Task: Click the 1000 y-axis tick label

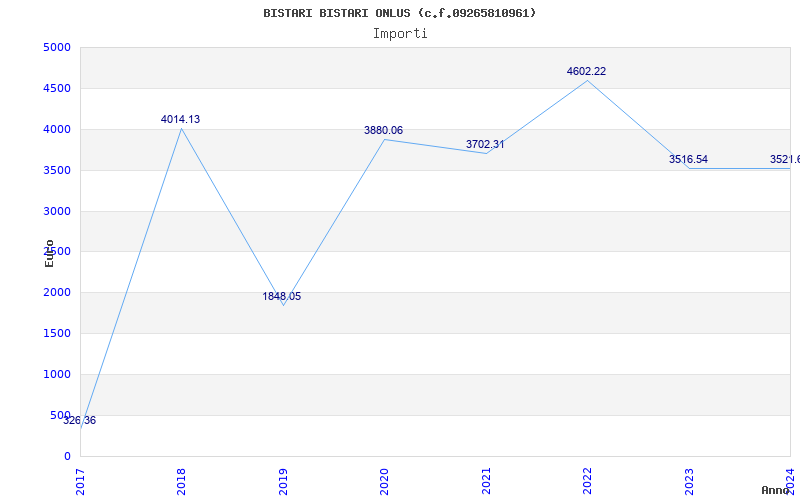Action: tap(57, 374)
